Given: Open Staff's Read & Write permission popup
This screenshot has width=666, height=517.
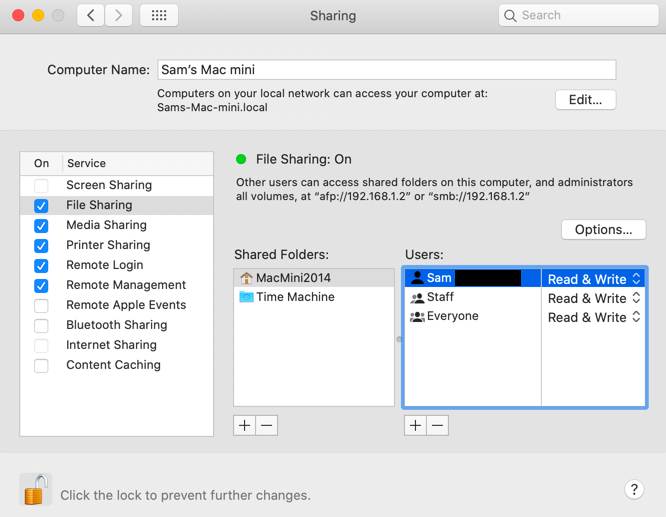Looking at the screenshot, I should tap(593, 298).
